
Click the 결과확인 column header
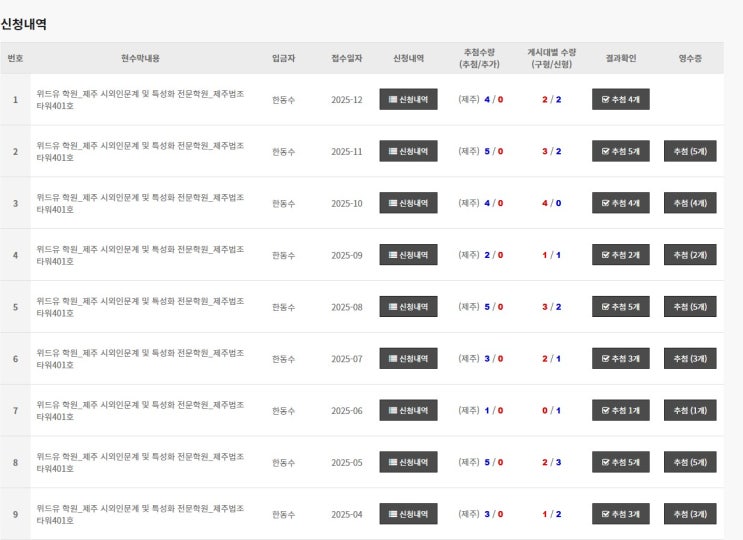620,59
